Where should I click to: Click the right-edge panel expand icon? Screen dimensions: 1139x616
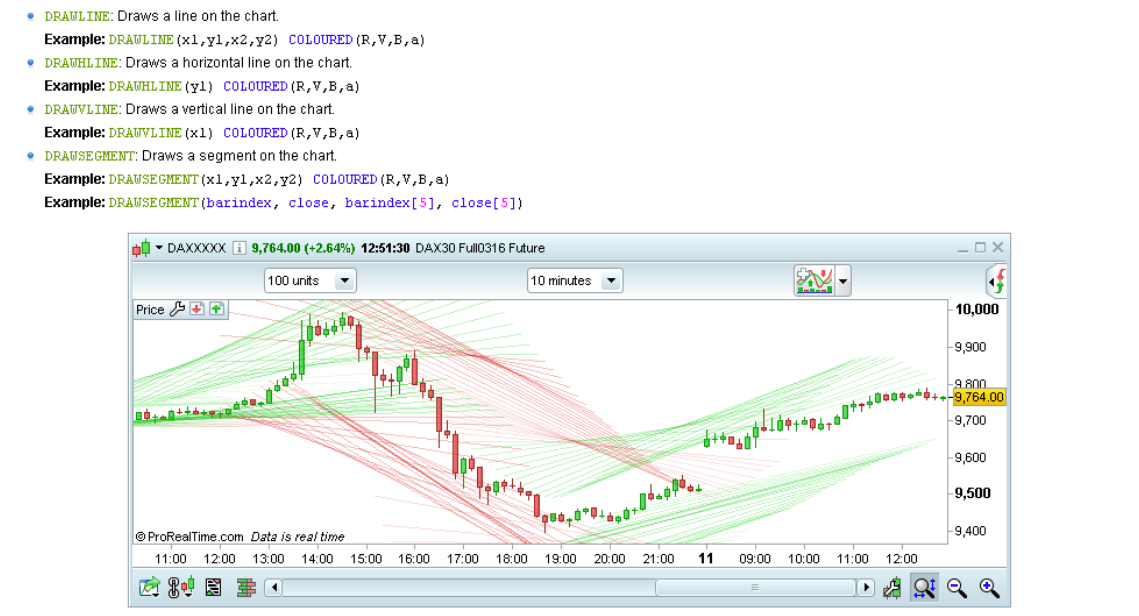click(996, 282)
